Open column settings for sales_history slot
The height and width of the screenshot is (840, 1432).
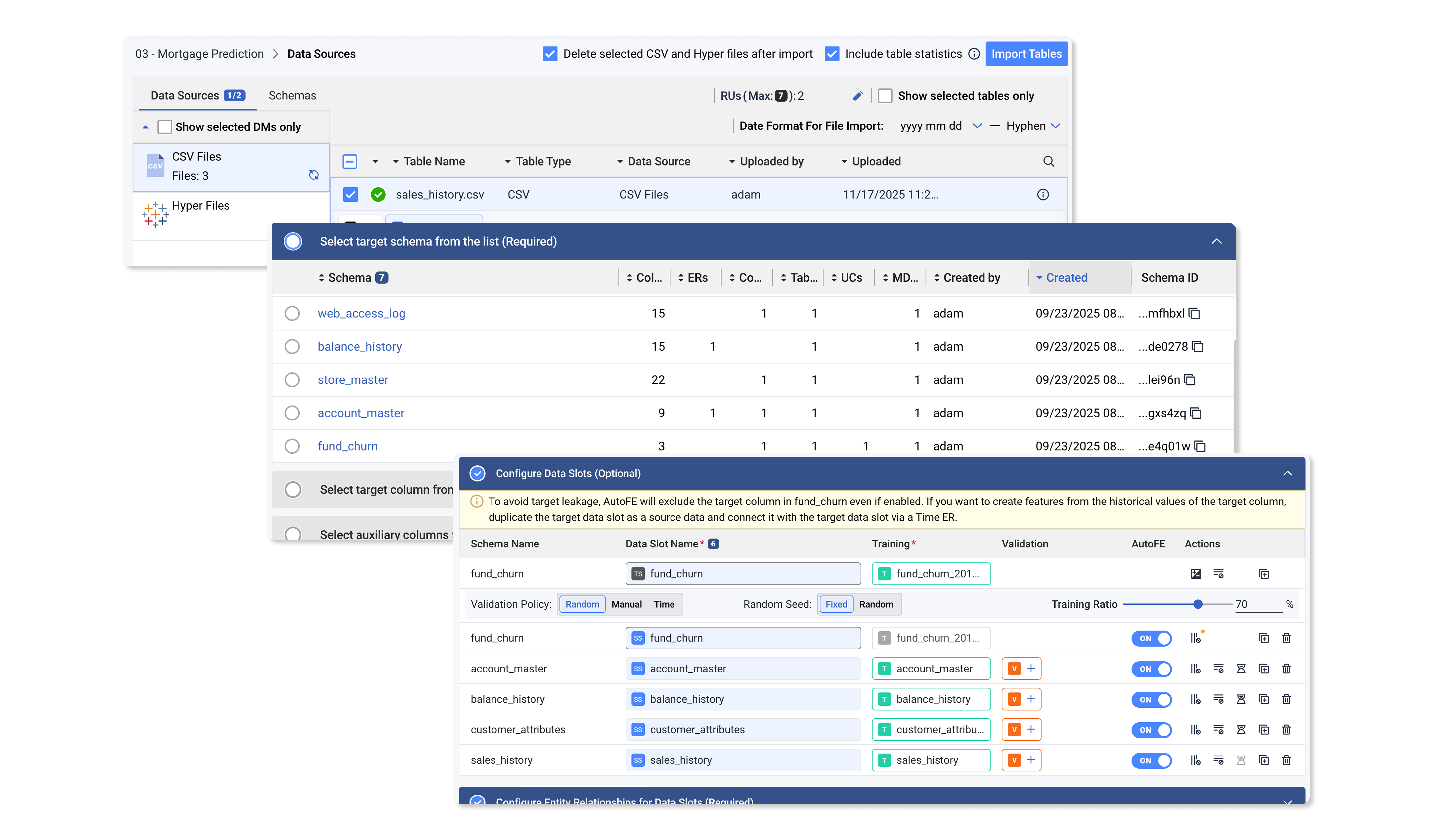pos(1196,760)
